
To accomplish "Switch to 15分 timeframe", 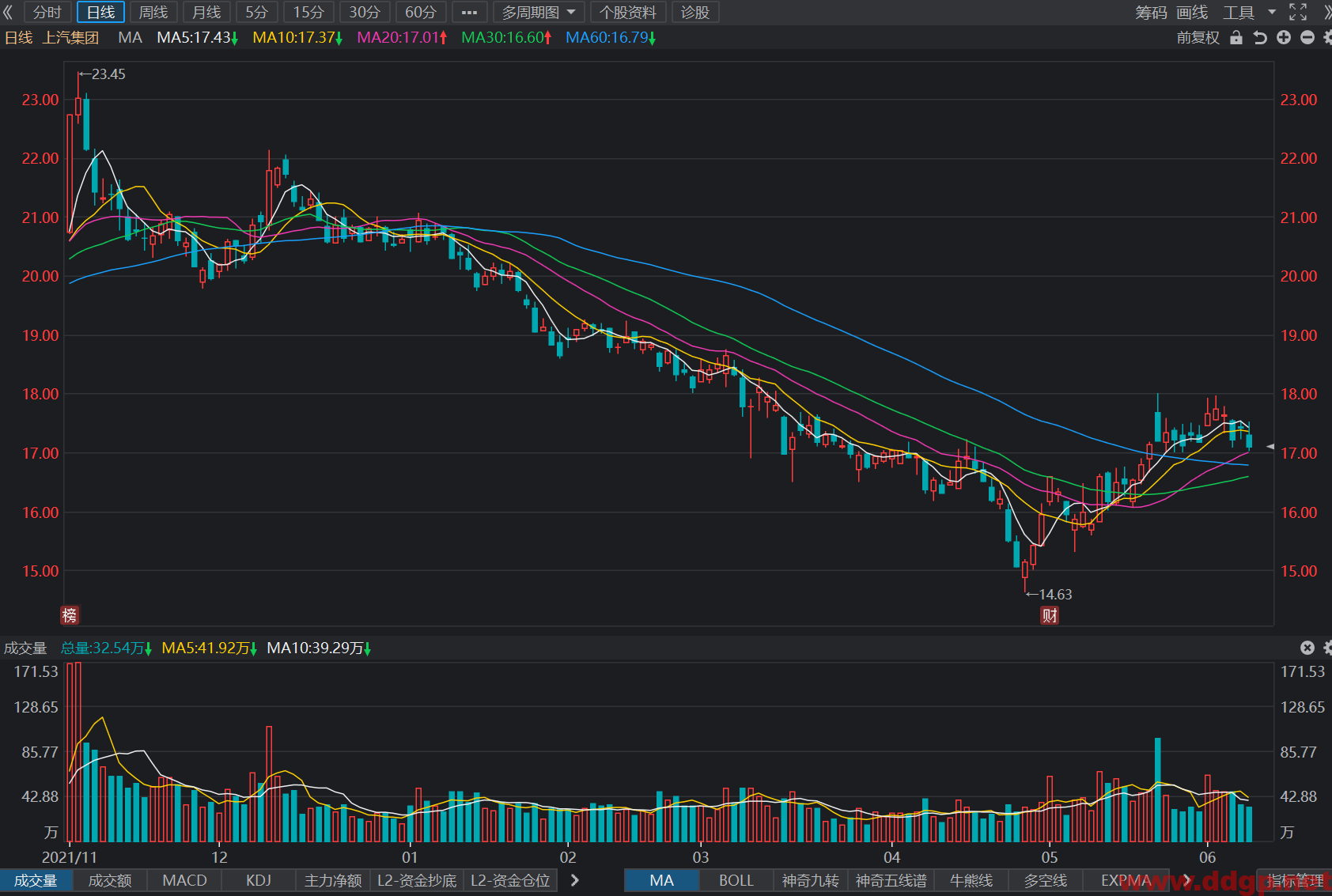I will click(308, 12).
